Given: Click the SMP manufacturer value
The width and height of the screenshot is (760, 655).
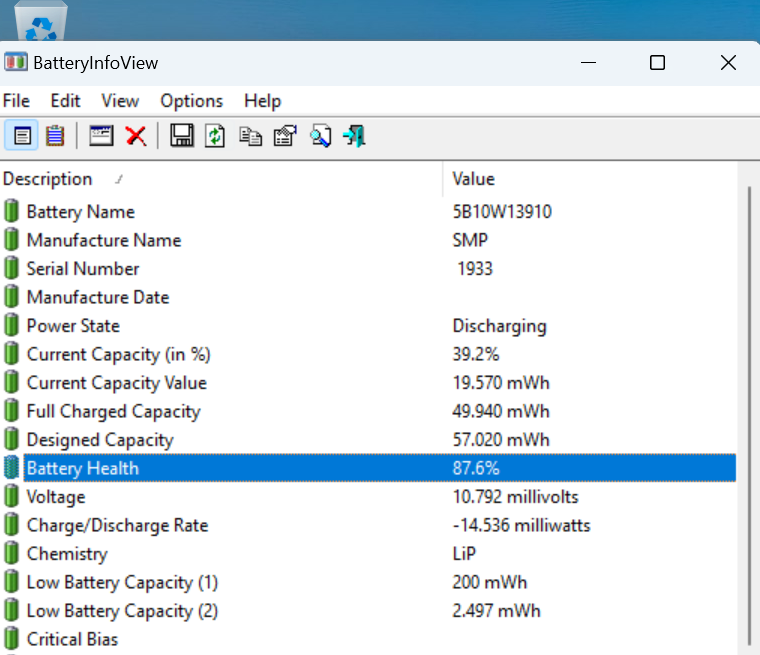Looking at the screenshot, I should click(x=470, y=240).
